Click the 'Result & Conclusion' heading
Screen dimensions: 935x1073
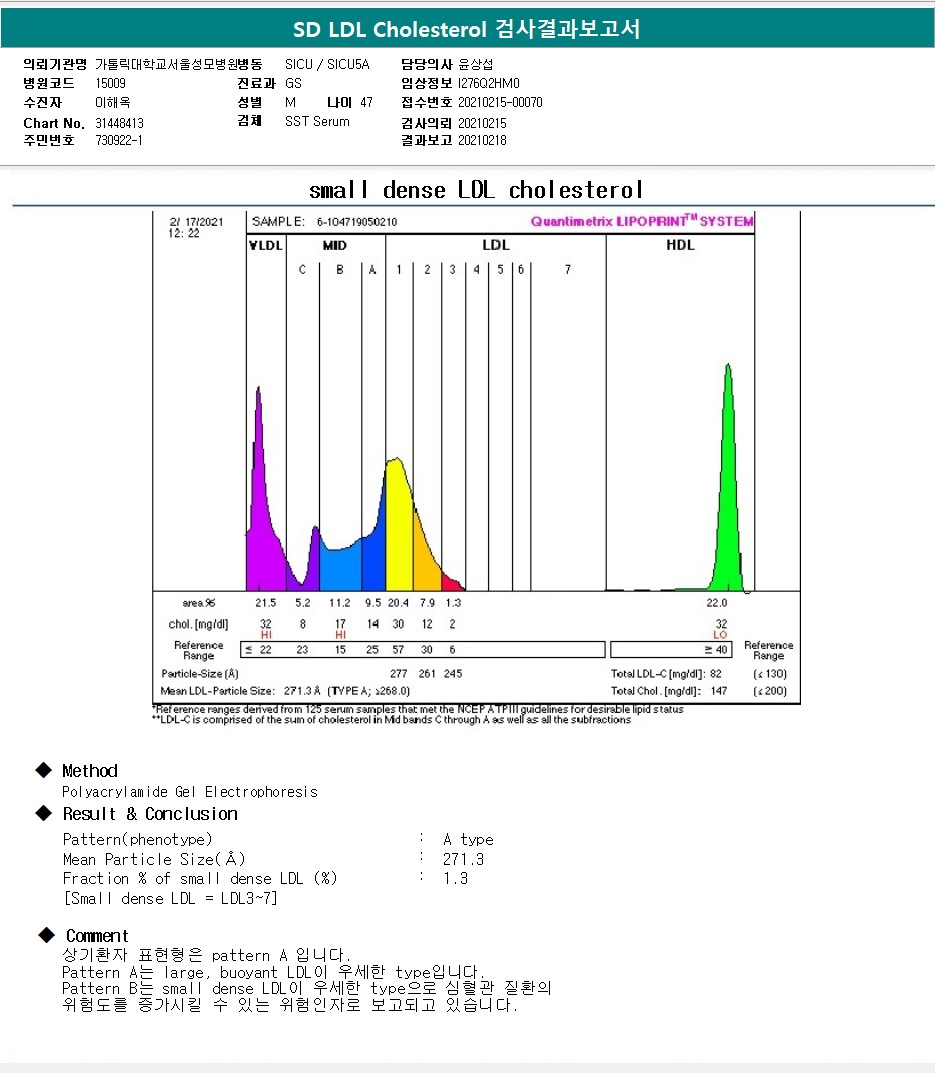click(150, 814)
